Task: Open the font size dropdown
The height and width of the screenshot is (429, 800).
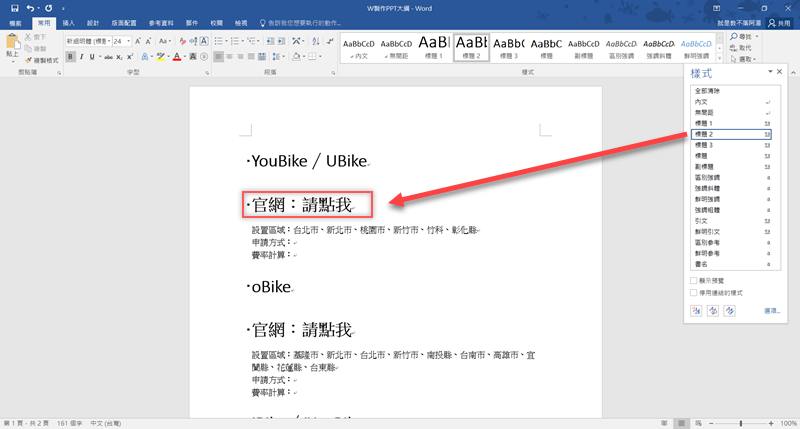Action: click(128, 41)
